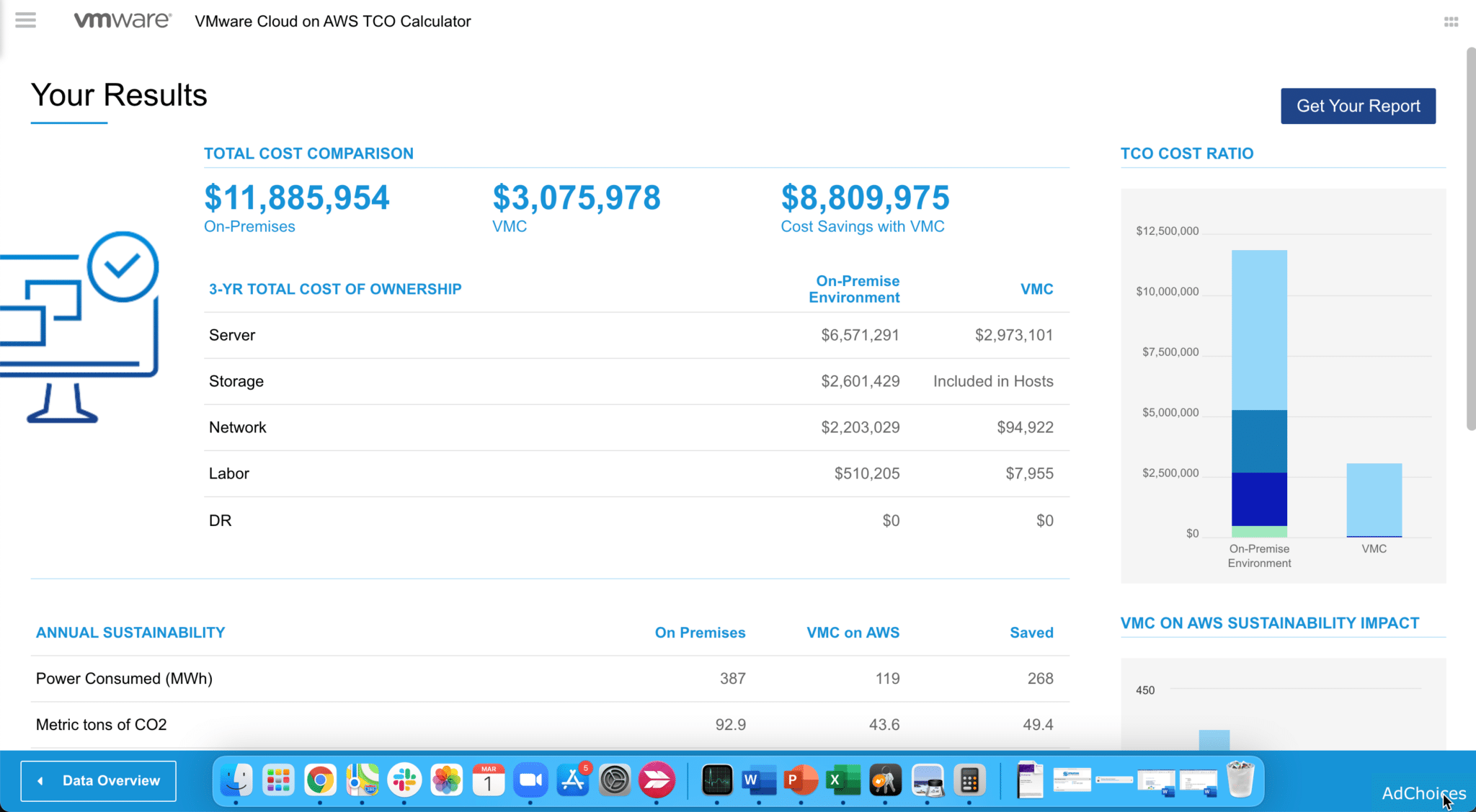The width and height of the screenshot is (1476, 812).
Task: Click On-Premise Environment chart axis label
Action: [1259, 556]
